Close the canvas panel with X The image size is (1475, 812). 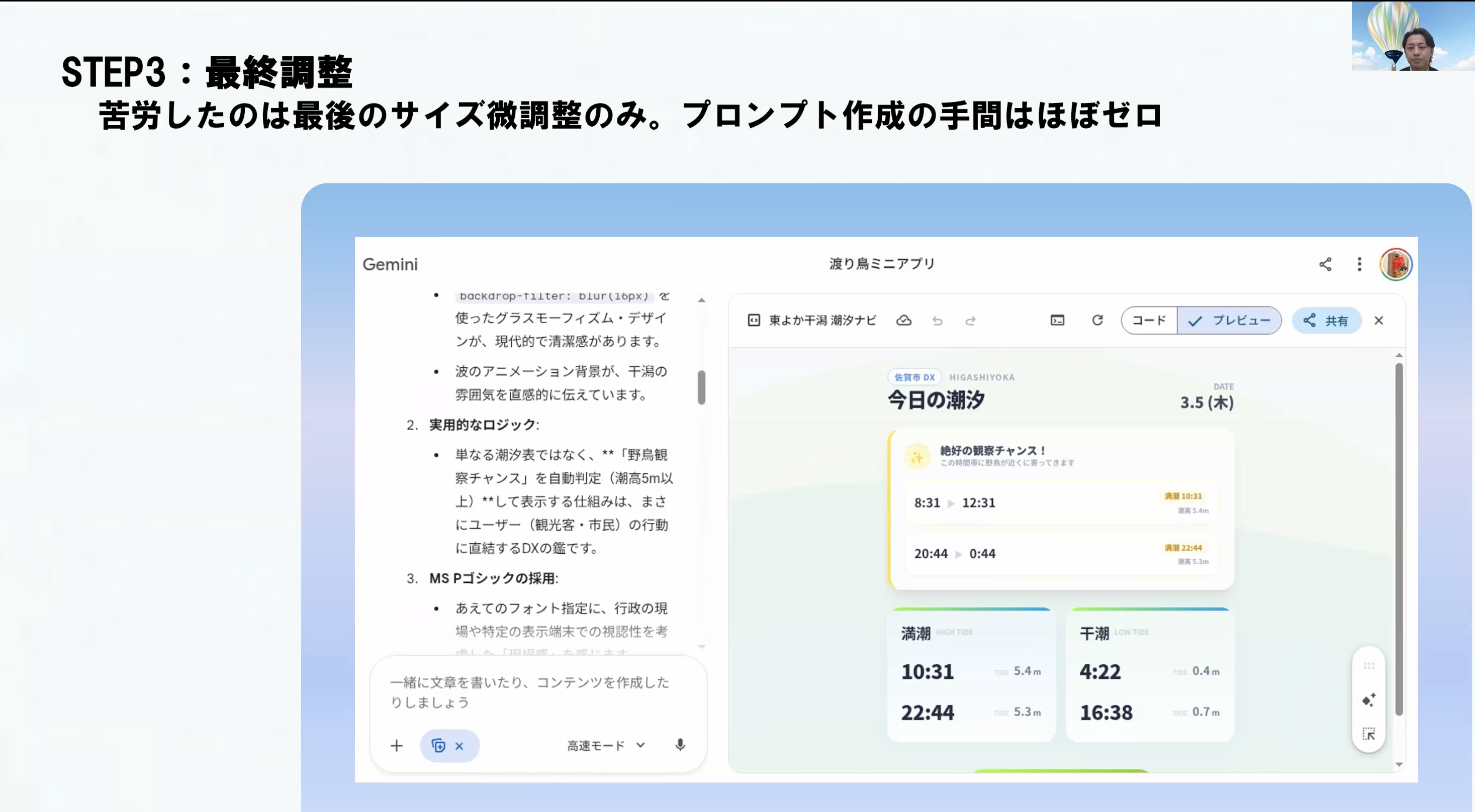coord(1379,321)
